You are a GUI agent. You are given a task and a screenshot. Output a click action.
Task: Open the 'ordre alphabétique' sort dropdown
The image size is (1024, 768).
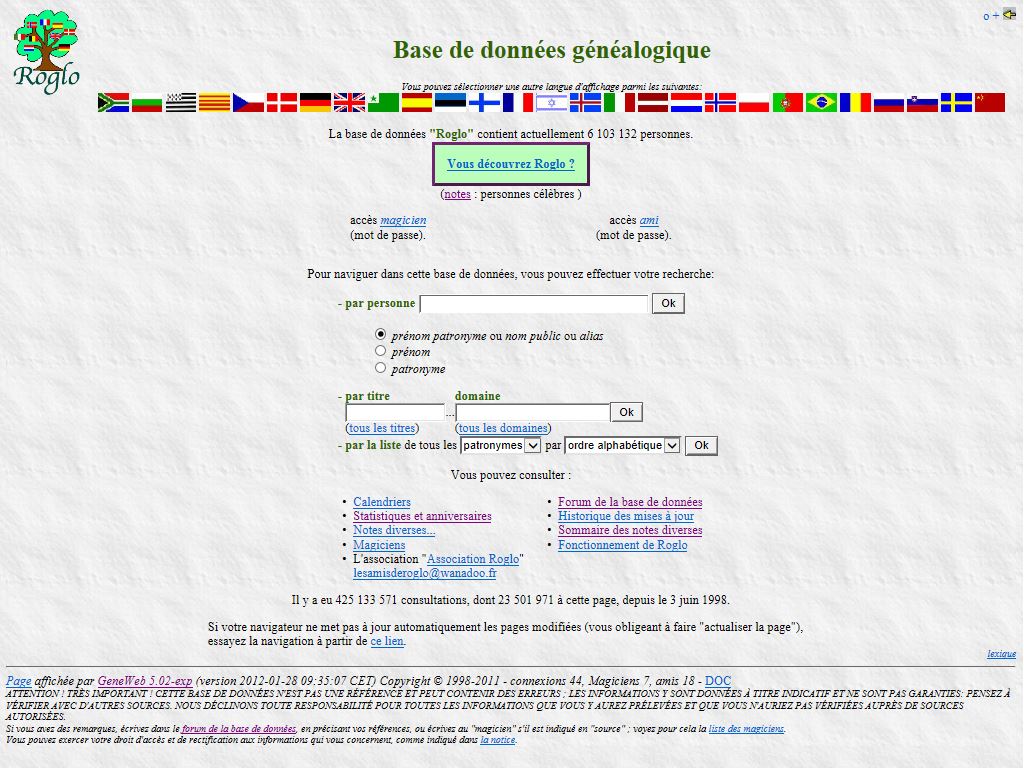tap(622, 445)
